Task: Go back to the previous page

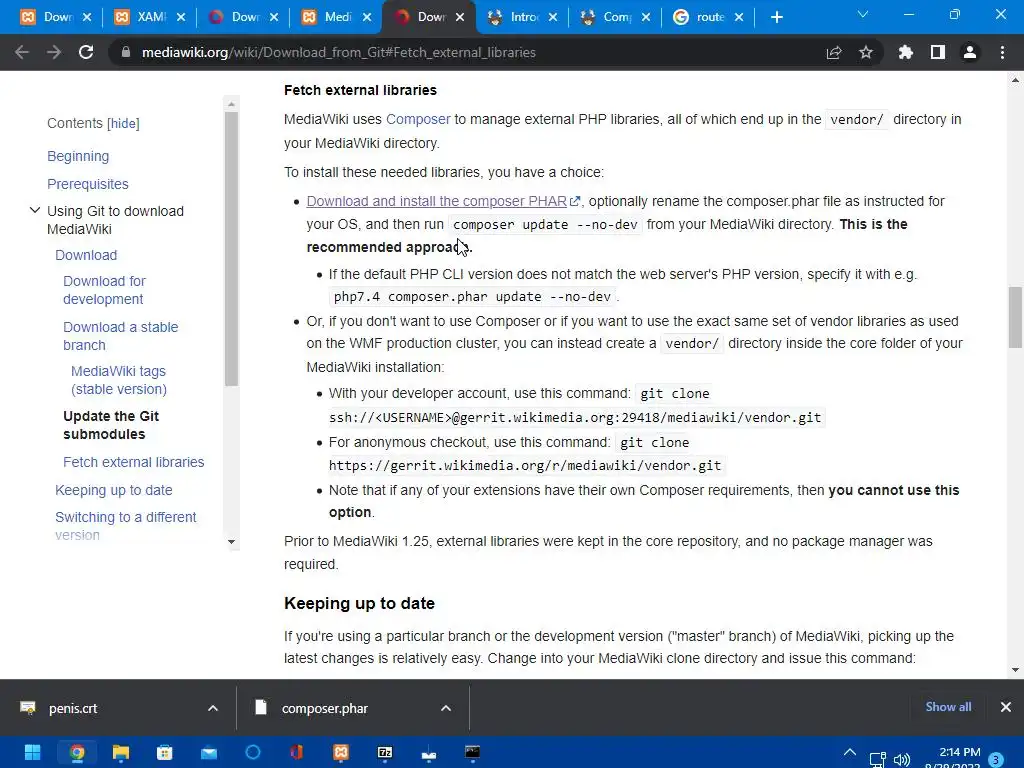Action: coord(22,52)
